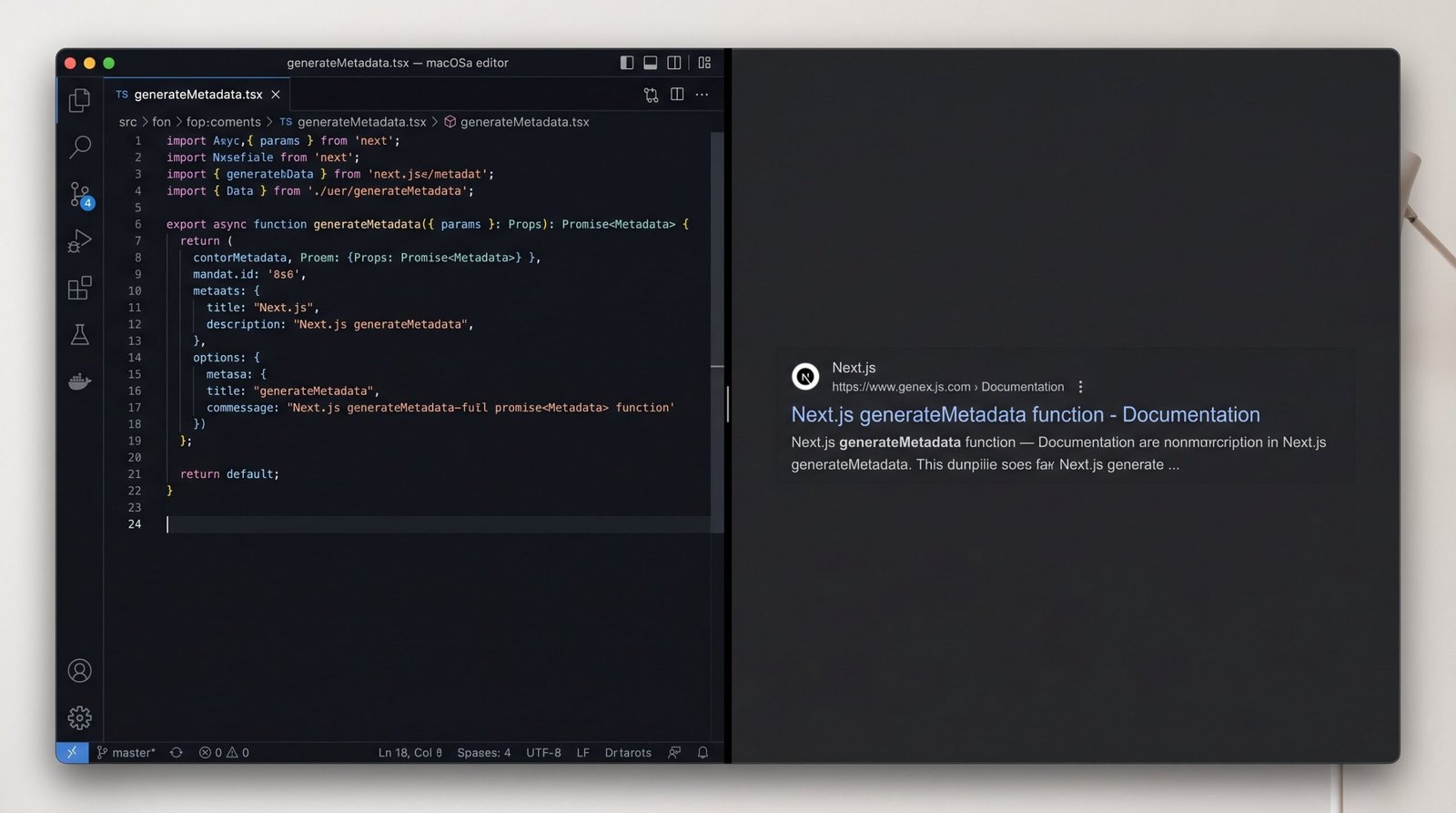Image resolution: width=1456 pixels, height=813 pixels.
Task: Click the 'options: {' code line
Action: [x=227, y=358]
